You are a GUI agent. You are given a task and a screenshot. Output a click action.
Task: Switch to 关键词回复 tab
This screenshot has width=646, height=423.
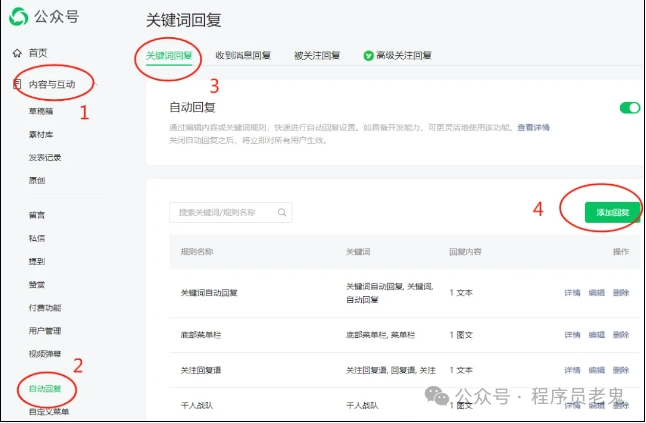pyautogui.click(x=169, y=56)
